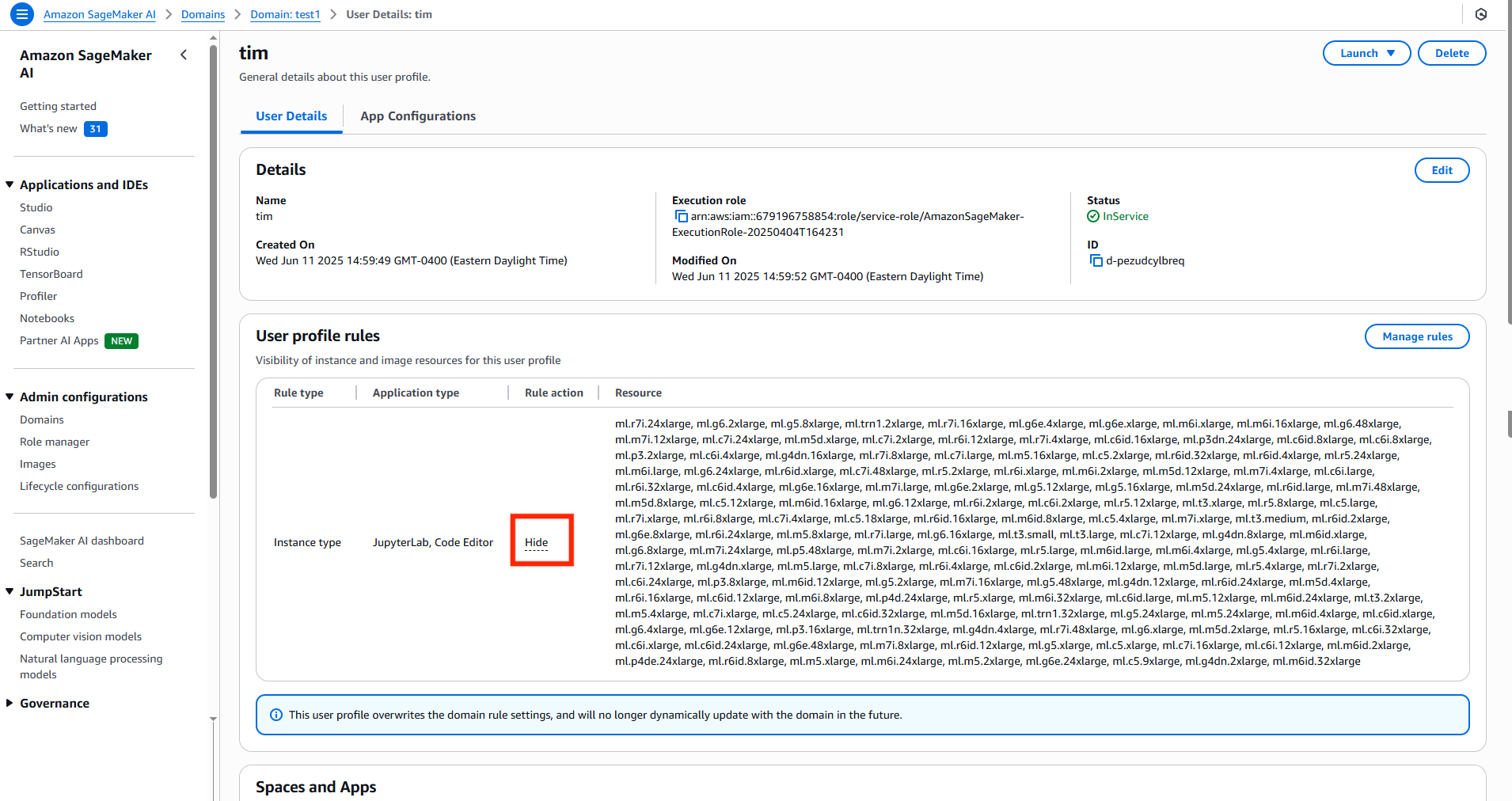This screenshot has width=1512, height=801.
Task: Copy the execution role ARN
Action: tap(681, 216)
